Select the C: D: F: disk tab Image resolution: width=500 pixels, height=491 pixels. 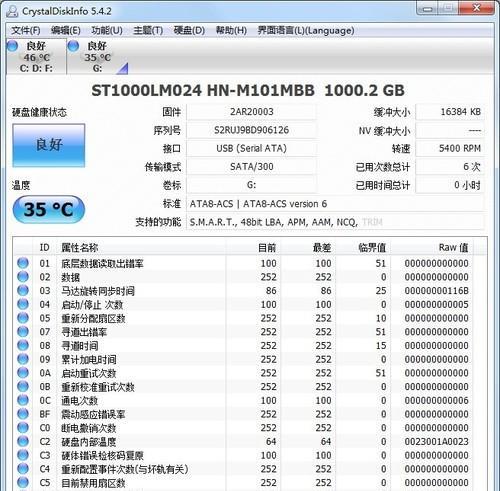(x=36, y=57)
